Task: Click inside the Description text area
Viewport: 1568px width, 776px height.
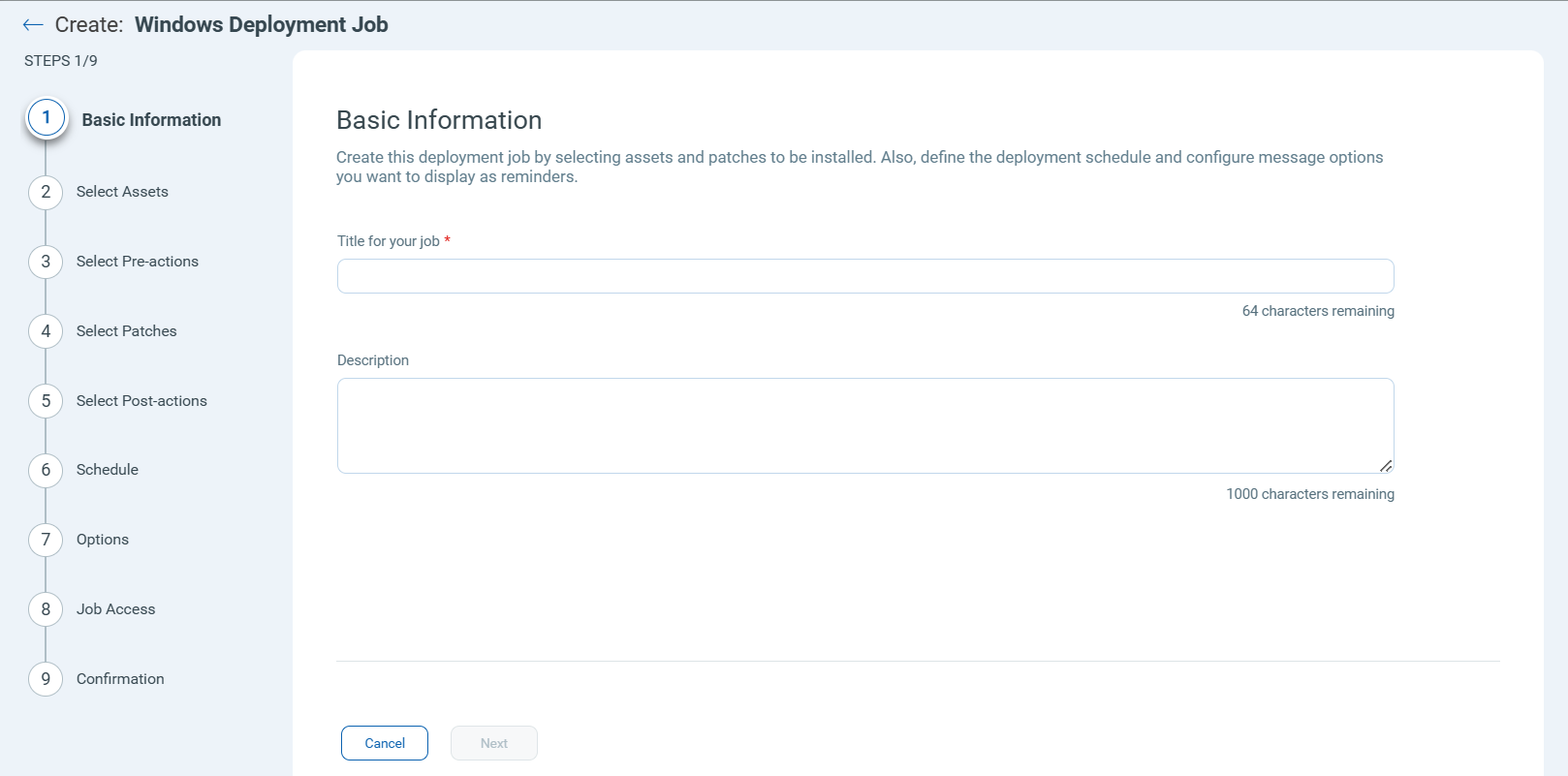Action: click(865, 425)
